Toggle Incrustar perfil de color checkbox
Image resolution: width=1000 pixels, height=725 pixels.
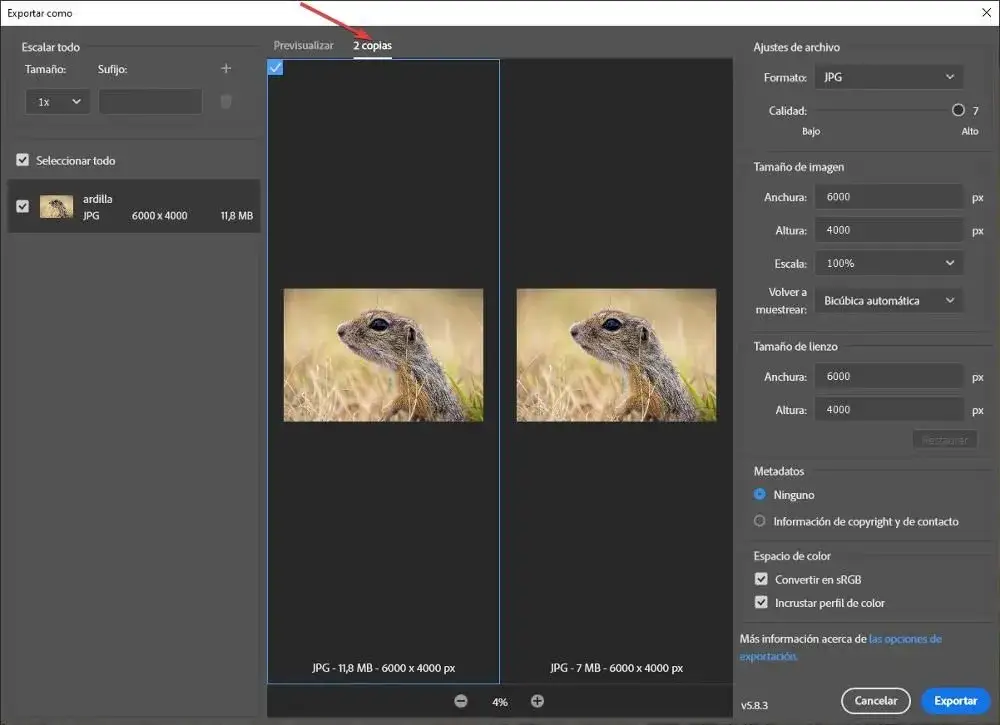(x=761, y=602)
